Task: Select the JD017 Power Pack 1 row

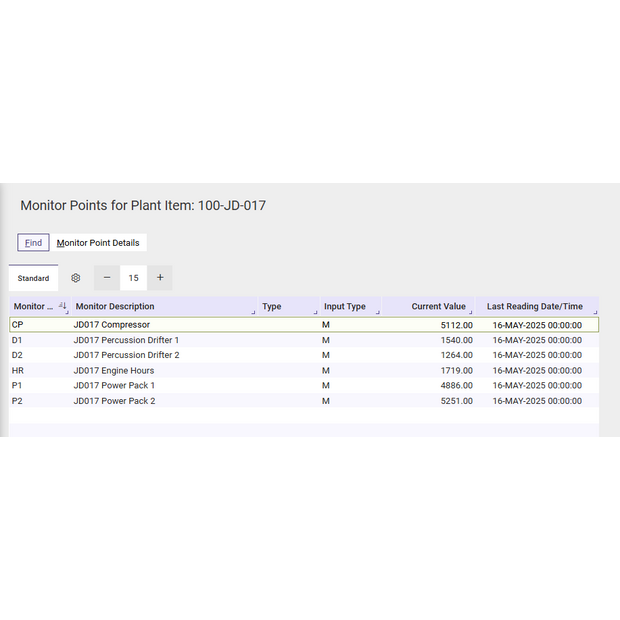Action: coord(114,385)
